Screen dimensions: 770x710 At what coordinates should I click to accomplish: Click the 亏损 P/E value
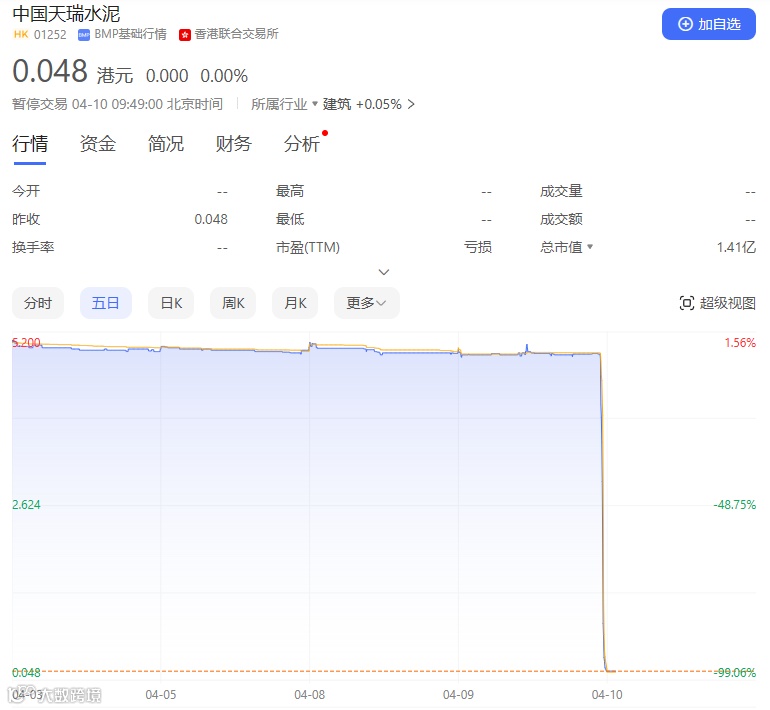[x=478, y=247]
